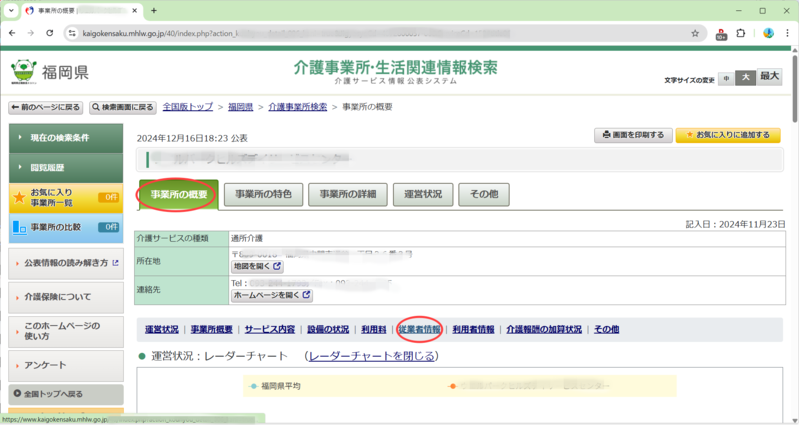Open the Chrome three-dot menu

[x=787, y=33]
